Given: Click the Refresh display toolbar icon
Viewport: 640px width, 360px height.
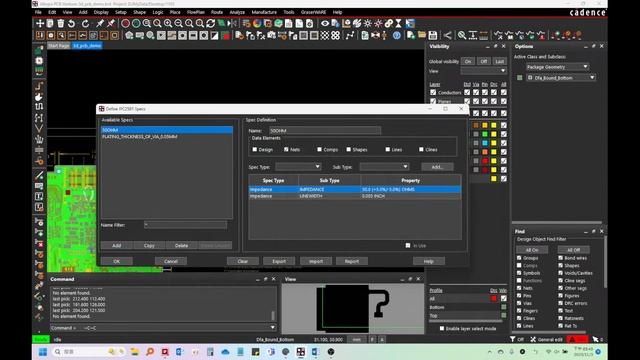Looking at the screenshot, I should (x=211, y=24).
